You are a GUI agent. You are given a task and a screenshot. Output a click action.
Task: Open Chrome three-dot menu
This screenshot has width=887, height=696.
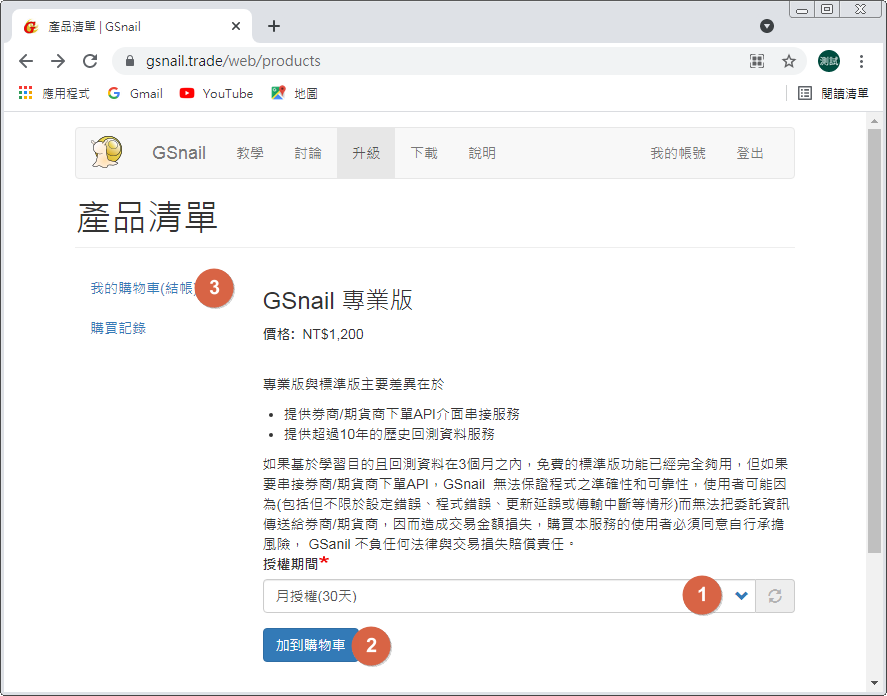(861, 61)
